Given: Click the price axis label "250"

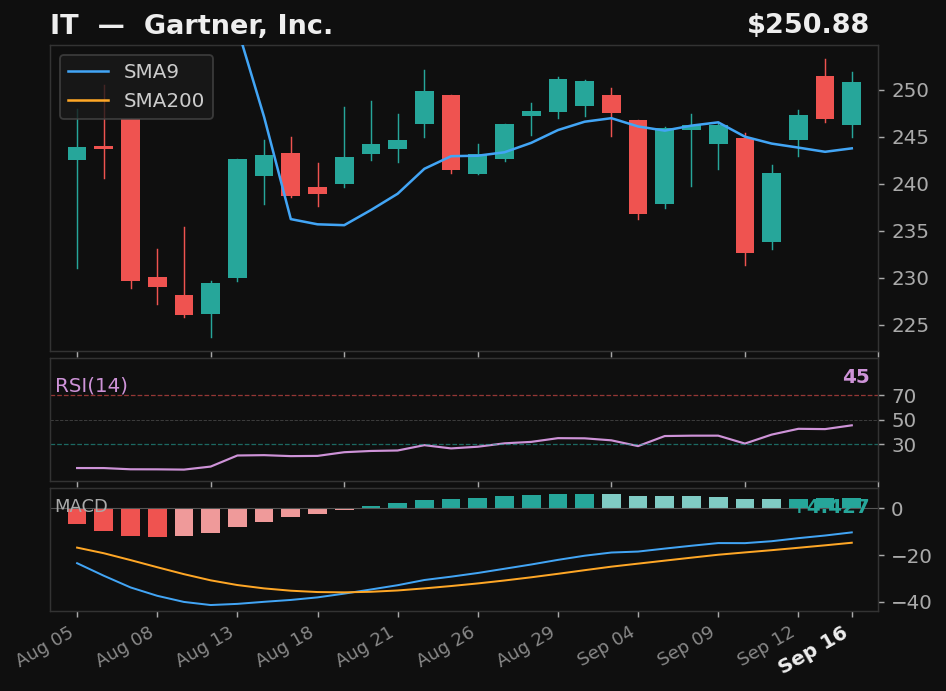Looking at the screenshot, I should tap(910, 91).
